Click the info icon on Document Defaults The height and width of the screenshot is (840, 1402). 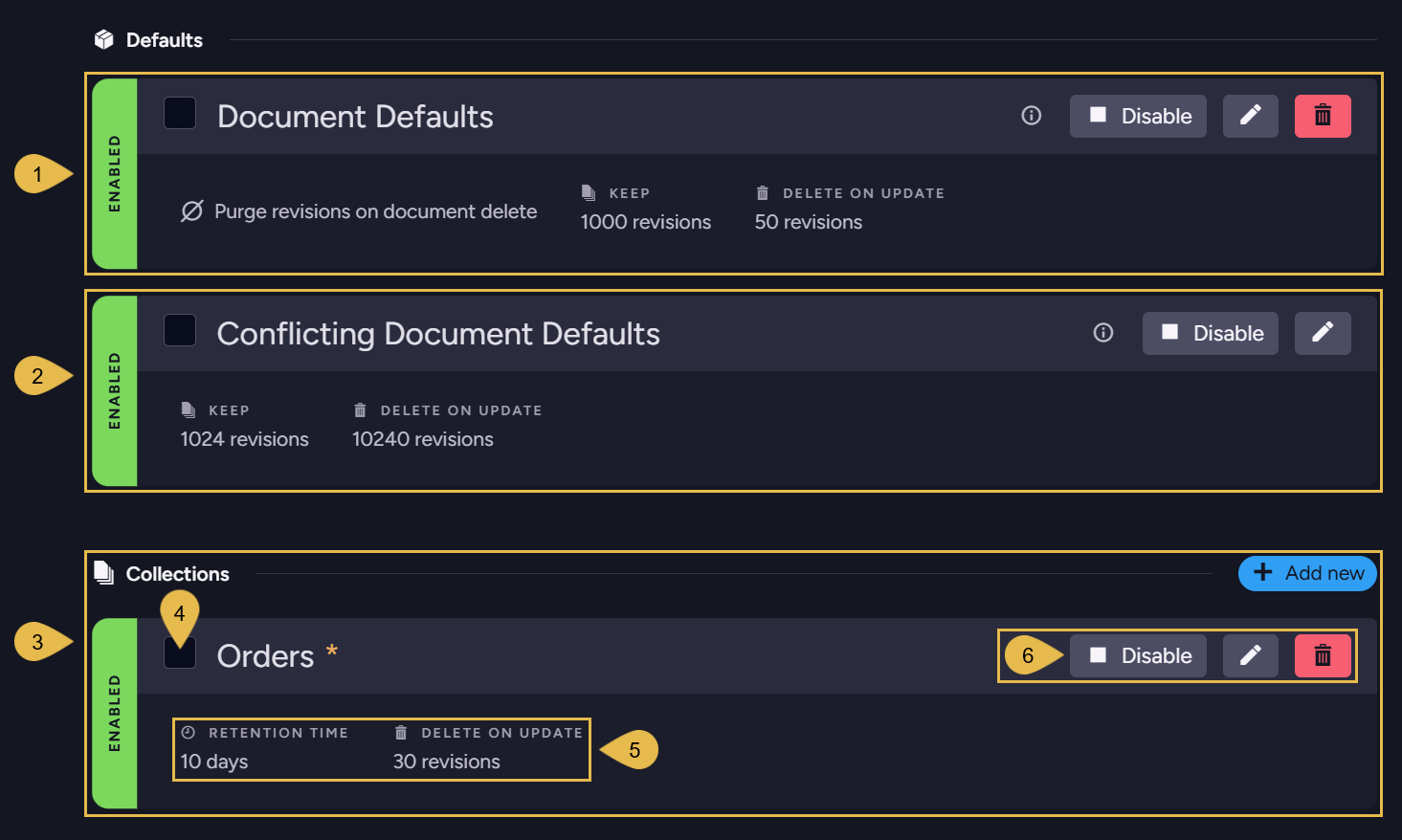(x=1031, y=116)
